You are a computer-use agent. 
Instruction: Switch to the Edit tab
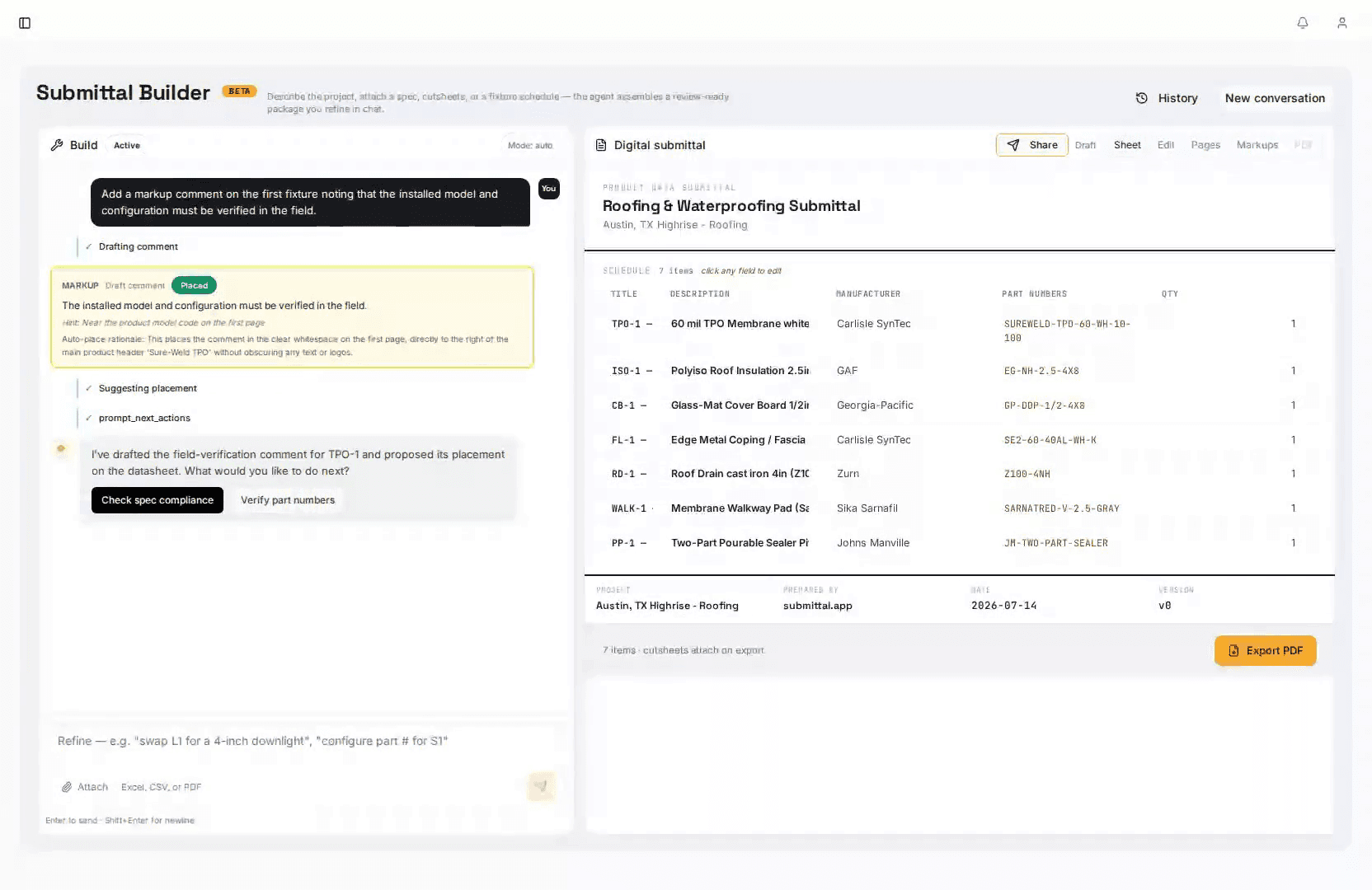[x=1166, y=145]
